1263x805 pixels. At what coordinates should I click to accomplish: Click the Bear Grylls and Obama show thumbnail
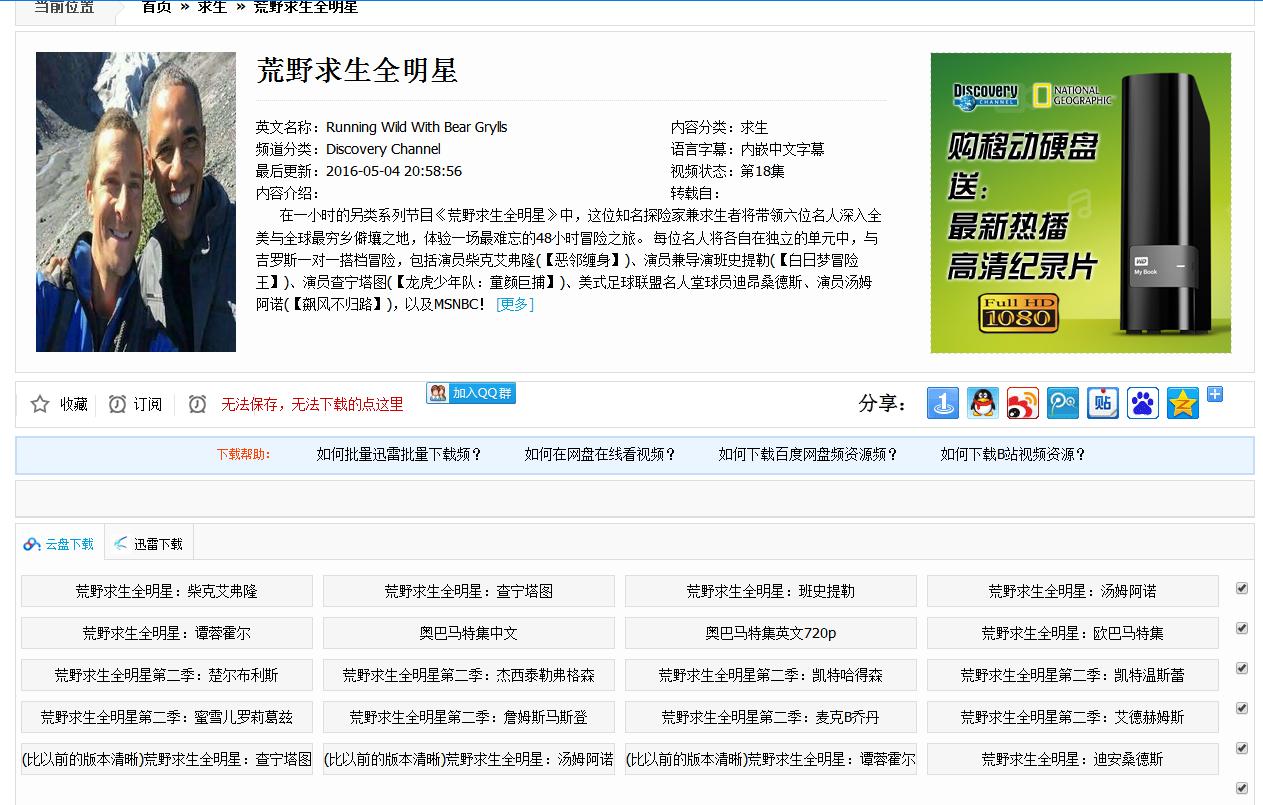tap(135, 202)
